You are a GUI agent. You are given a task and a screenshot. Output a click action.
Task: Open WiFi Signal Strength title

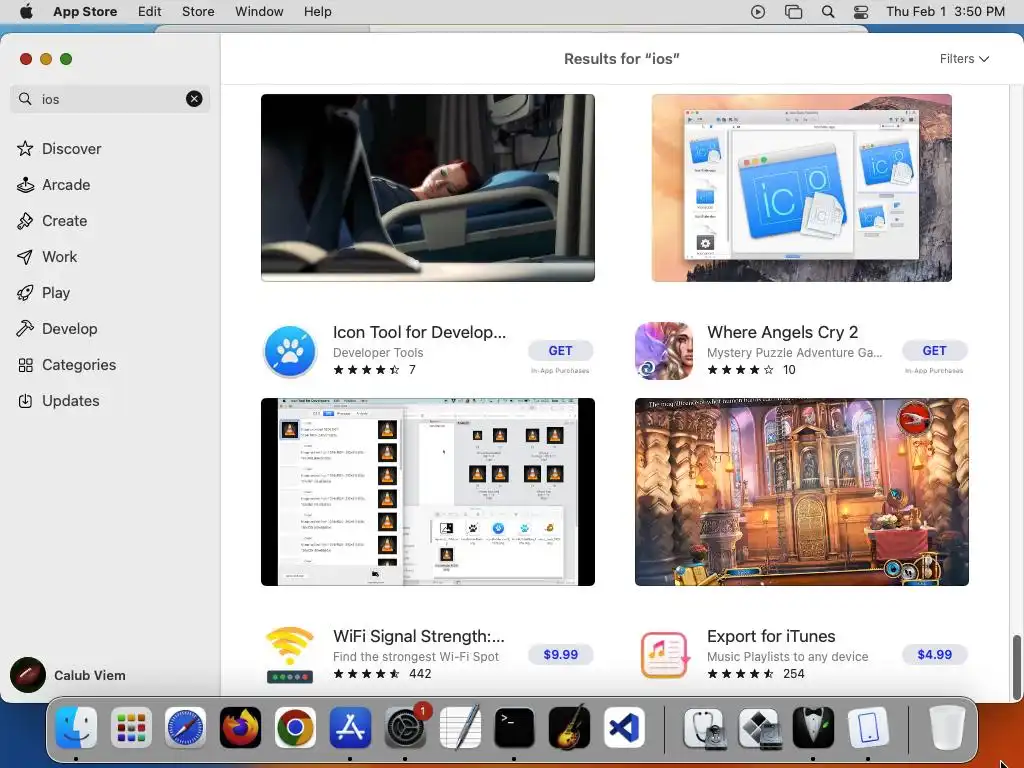coord(419,636)
